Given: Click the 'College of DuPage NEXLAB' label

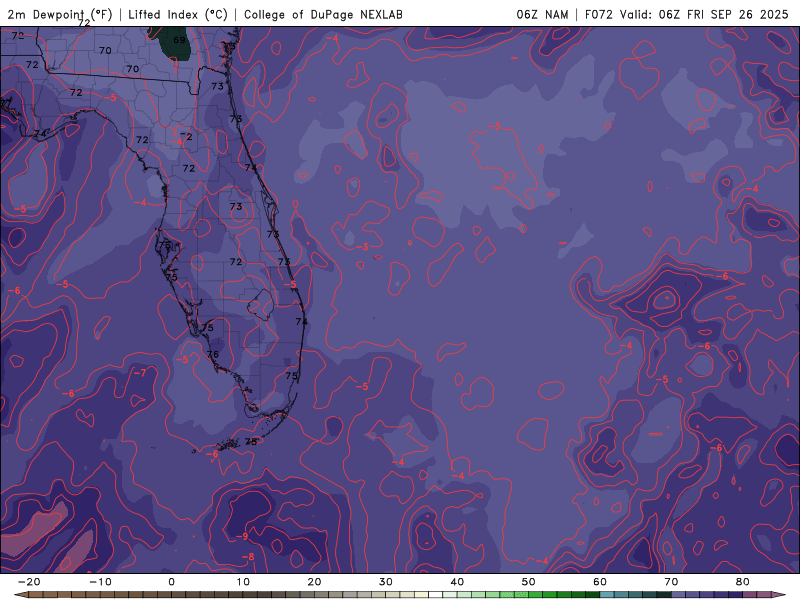Looking at the screenshot, I should [x=323, y=14].
